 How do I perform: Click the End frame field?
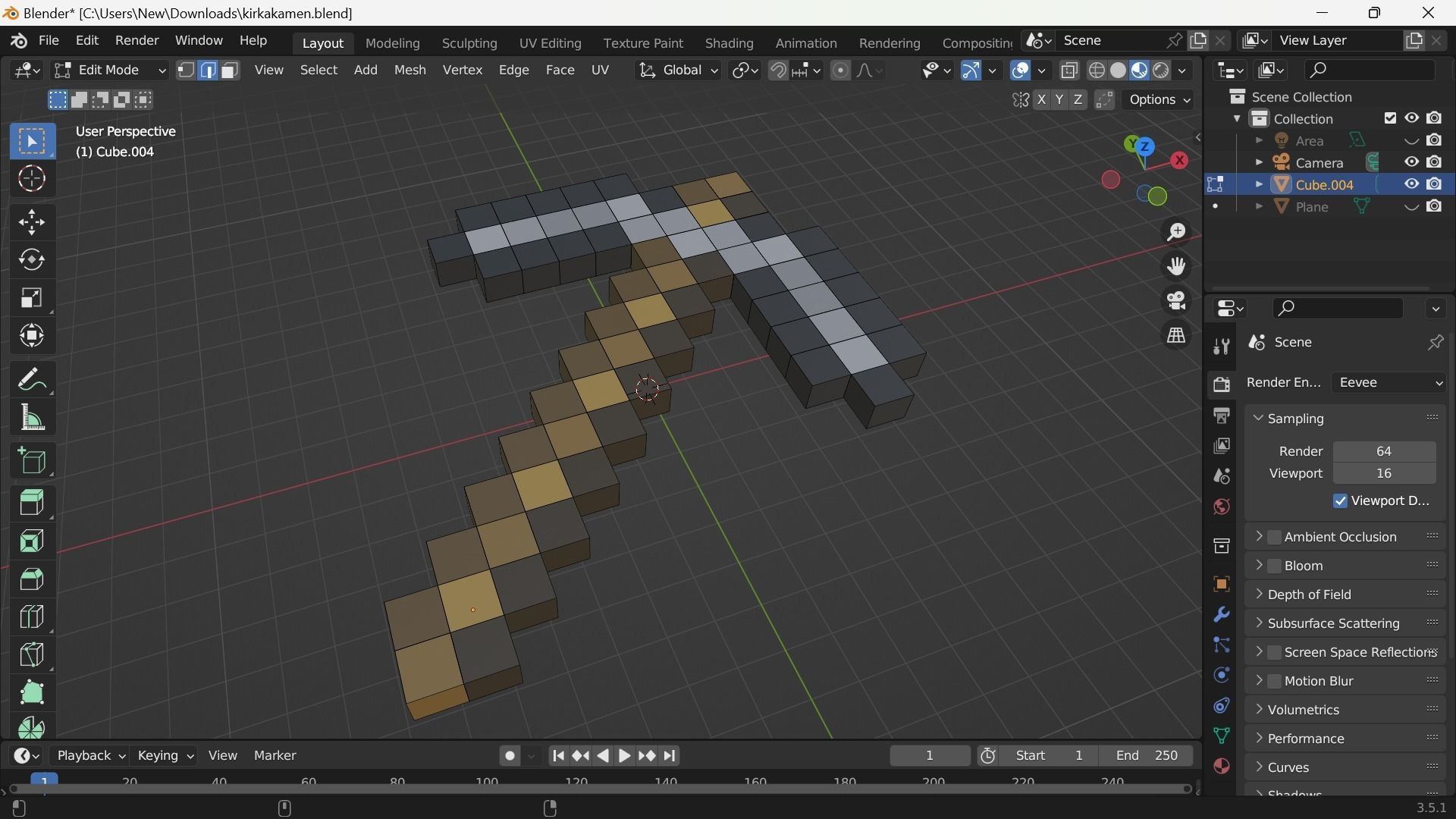point(1147,756)
